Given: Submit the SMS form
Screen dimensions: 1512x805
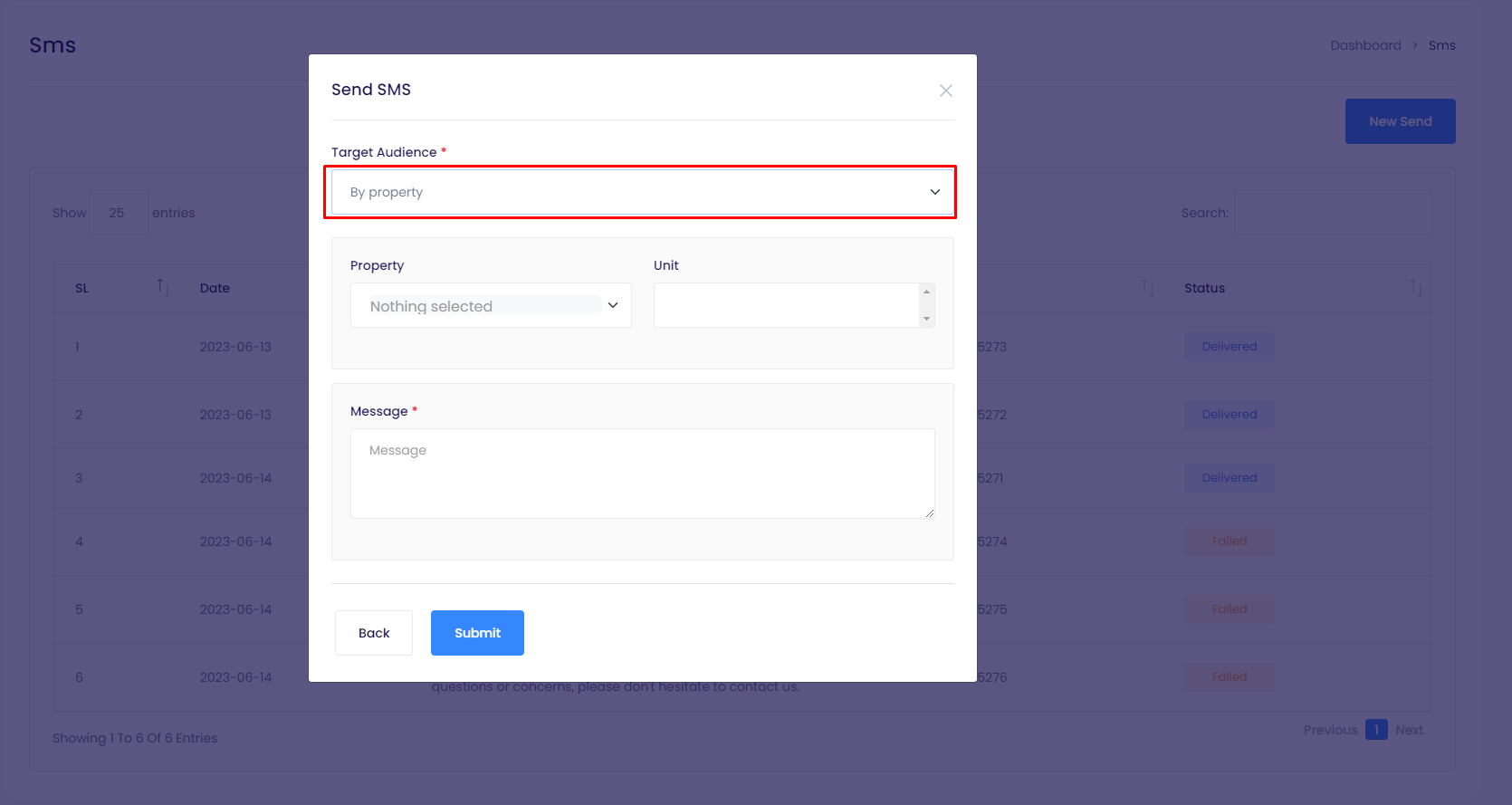Looking at the screenshot, I should tap(477, 633).
